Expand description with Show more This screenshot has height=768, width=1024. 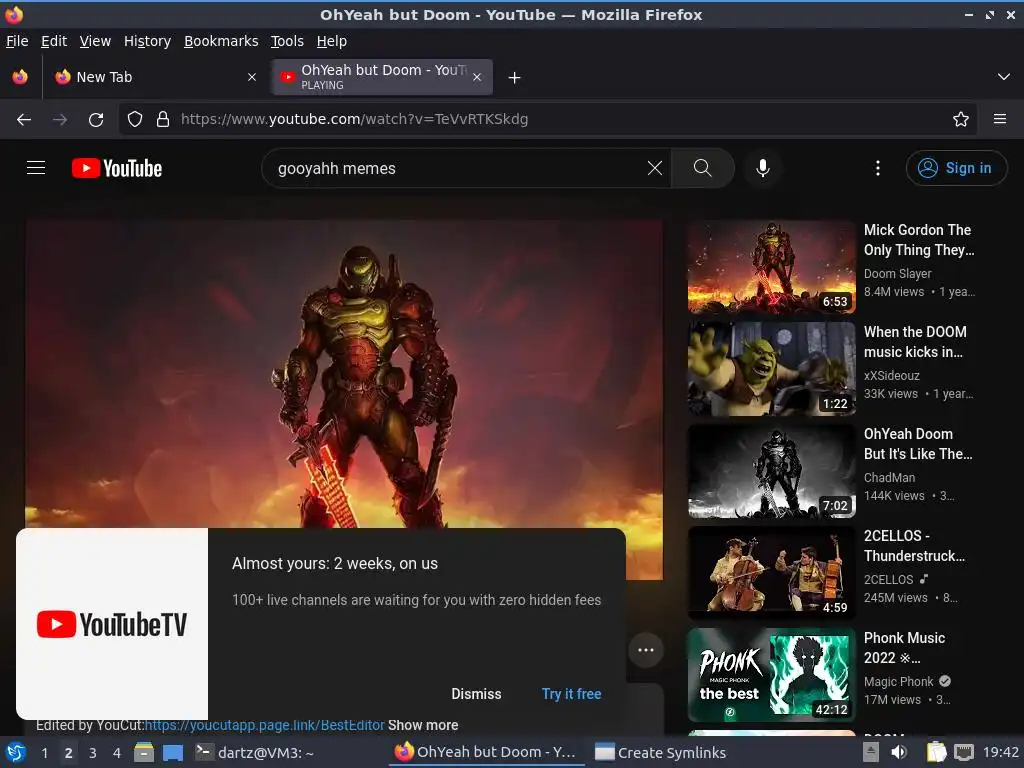point(423,725)
